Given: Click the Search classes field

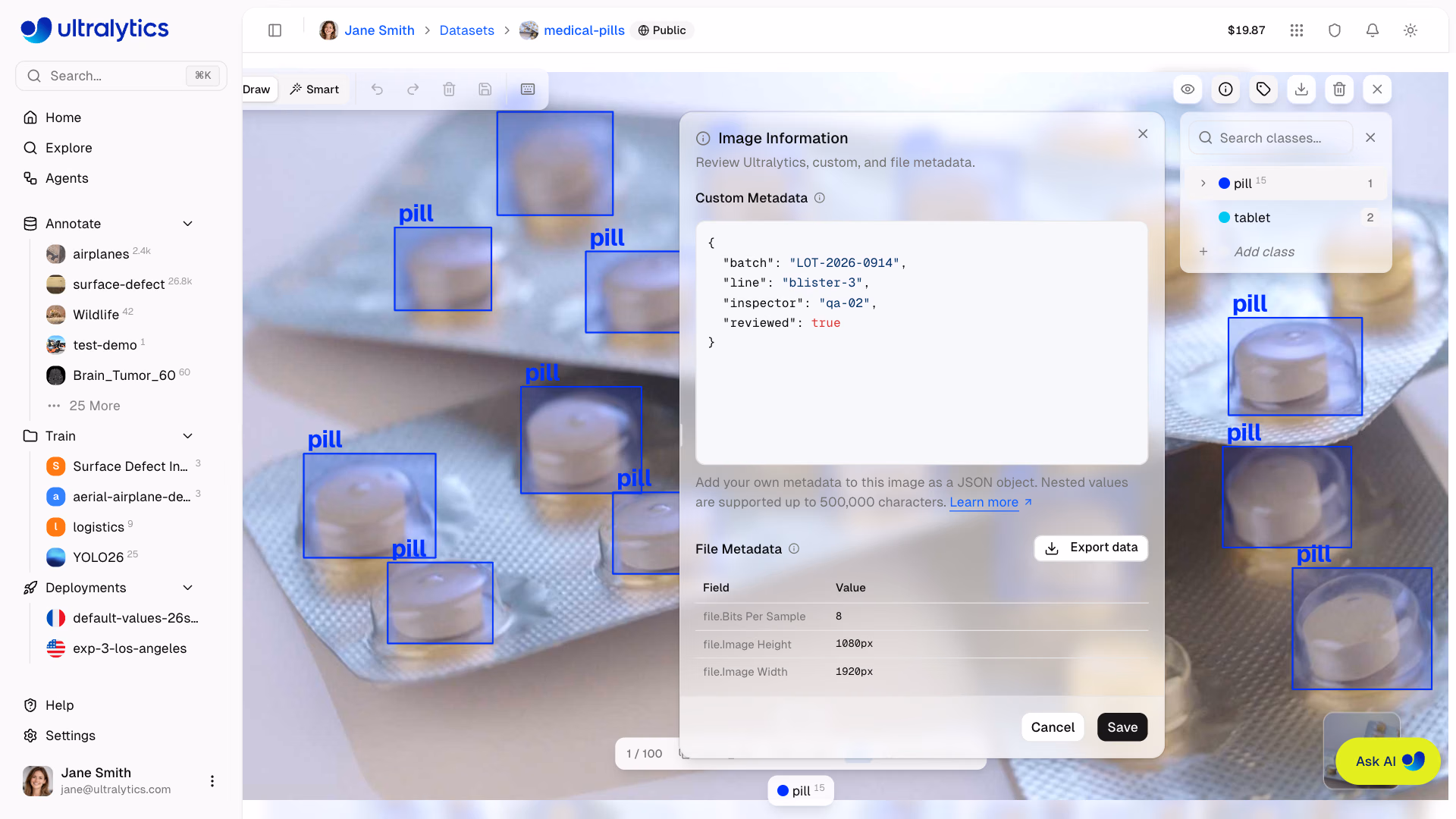Looking at the screenshot, I should [1271, 138].
